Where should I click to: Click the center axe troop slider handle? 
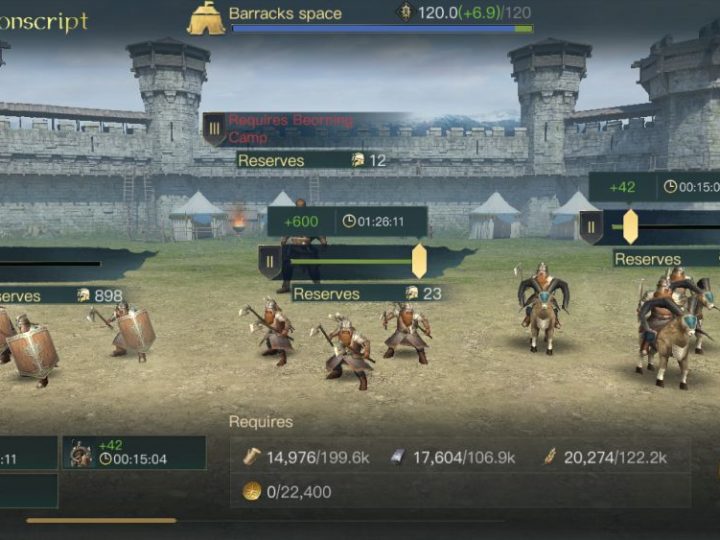419,261
